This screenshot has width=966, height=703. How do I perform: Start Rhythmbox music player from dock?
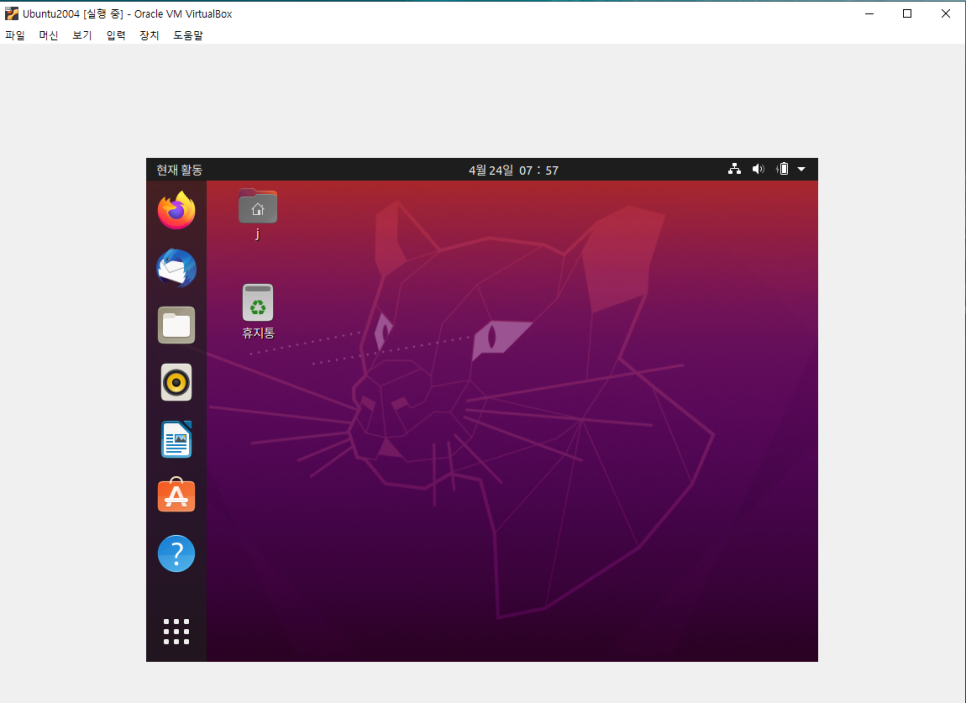(x=176, y=382)
